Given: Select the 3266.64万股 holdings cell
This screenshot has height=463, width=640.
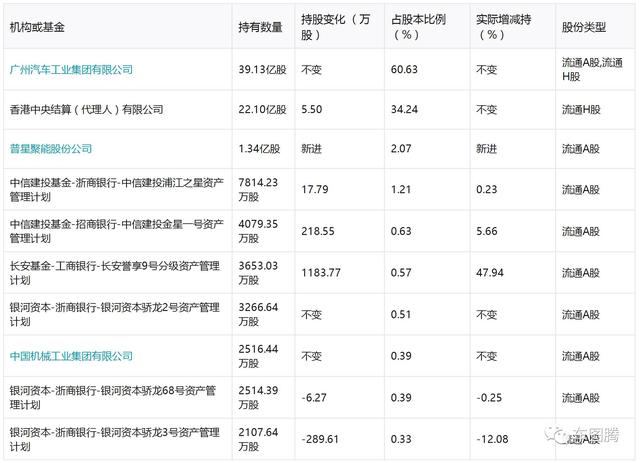Looking at the screenshot, I should pyautogui.click(x=258, y=314).
